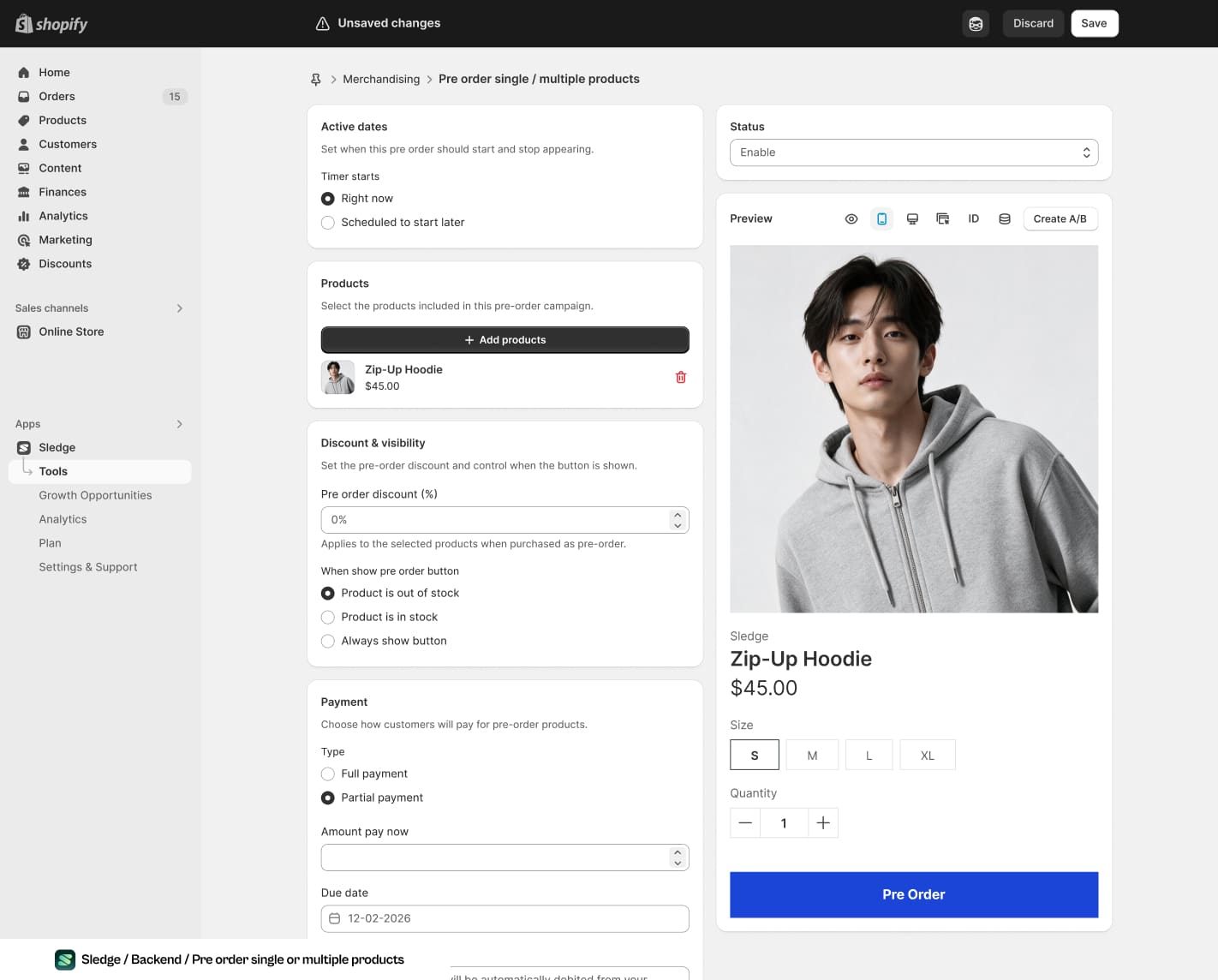Screen dimensions: 1218x980
Task: Click Merchandising in the breadcrumb
Action: pos(381,80)
